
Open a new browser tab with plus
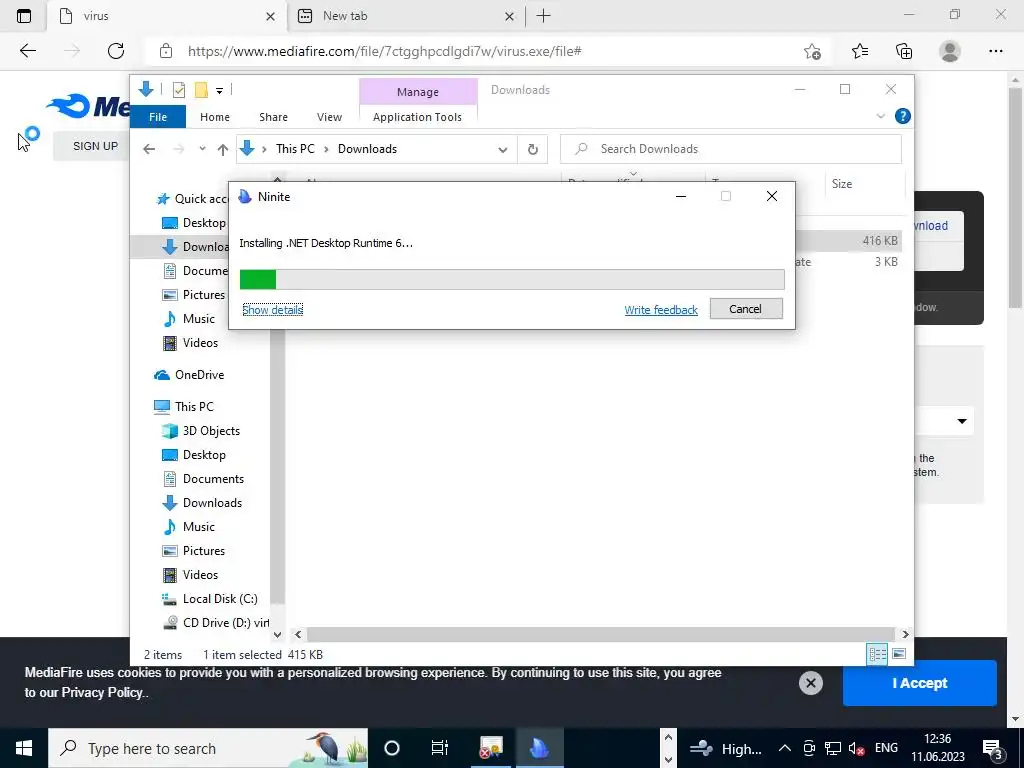click(x=543, y=16)
